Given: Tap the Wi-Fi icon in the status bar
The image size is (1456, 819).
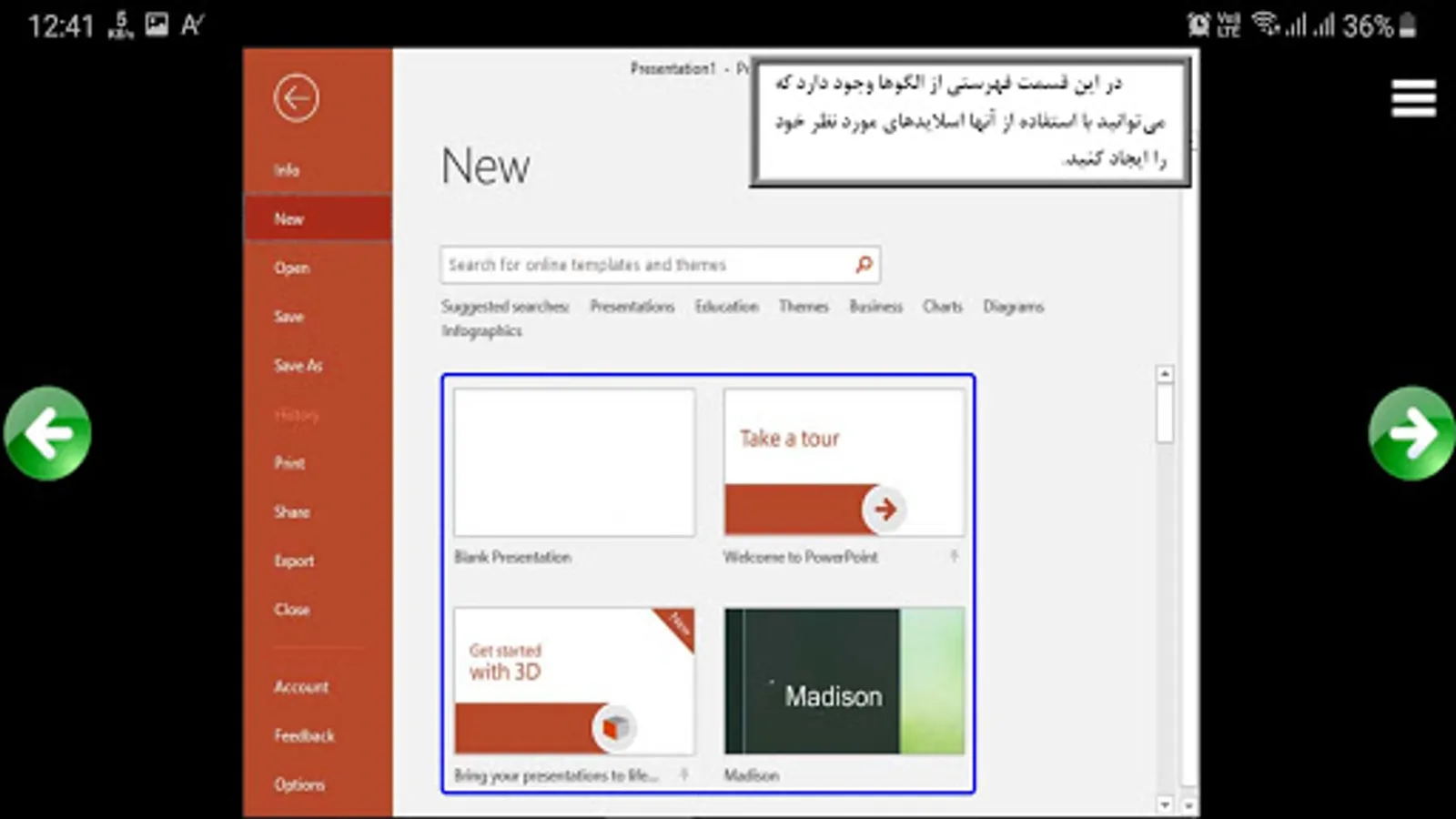Looking at the screenshot, I should click(x=1266, y=24).
